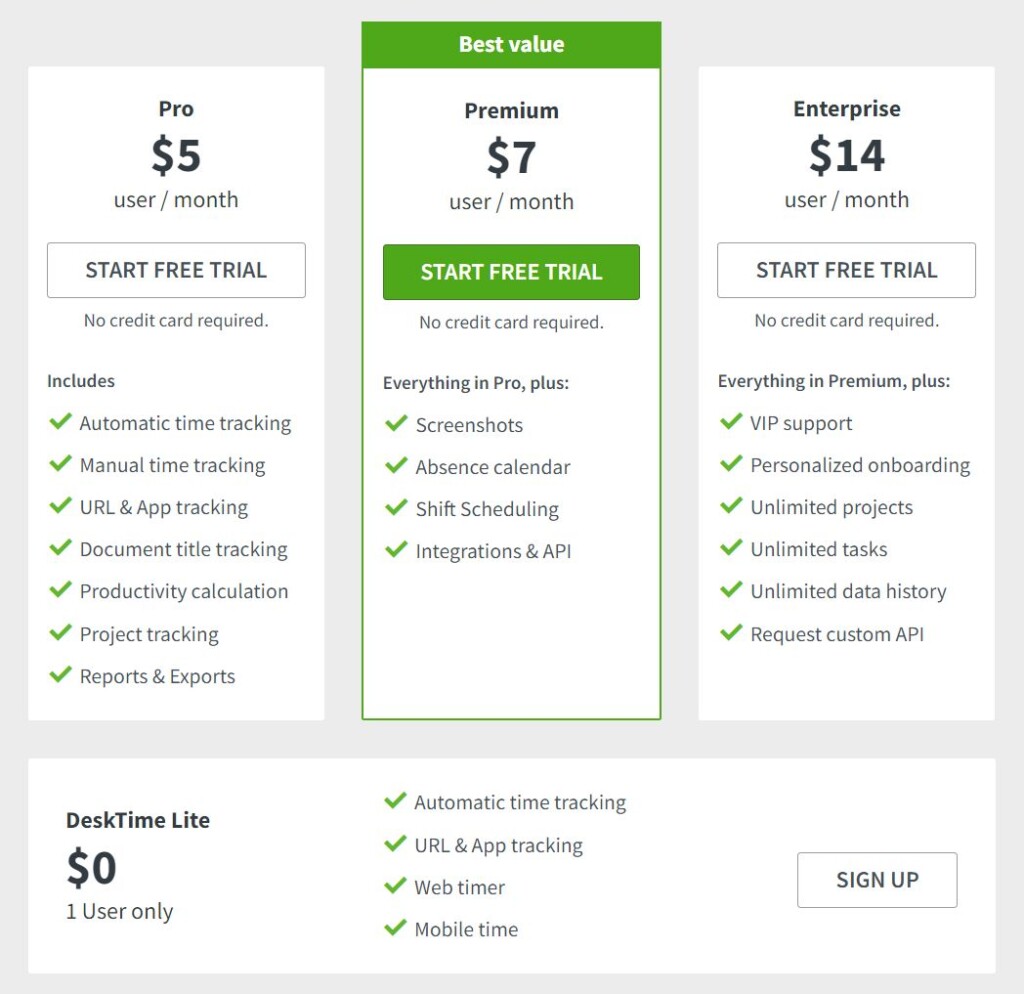Click the DeskTime Lite heading

pyautogui.click(x=138, y=820)
